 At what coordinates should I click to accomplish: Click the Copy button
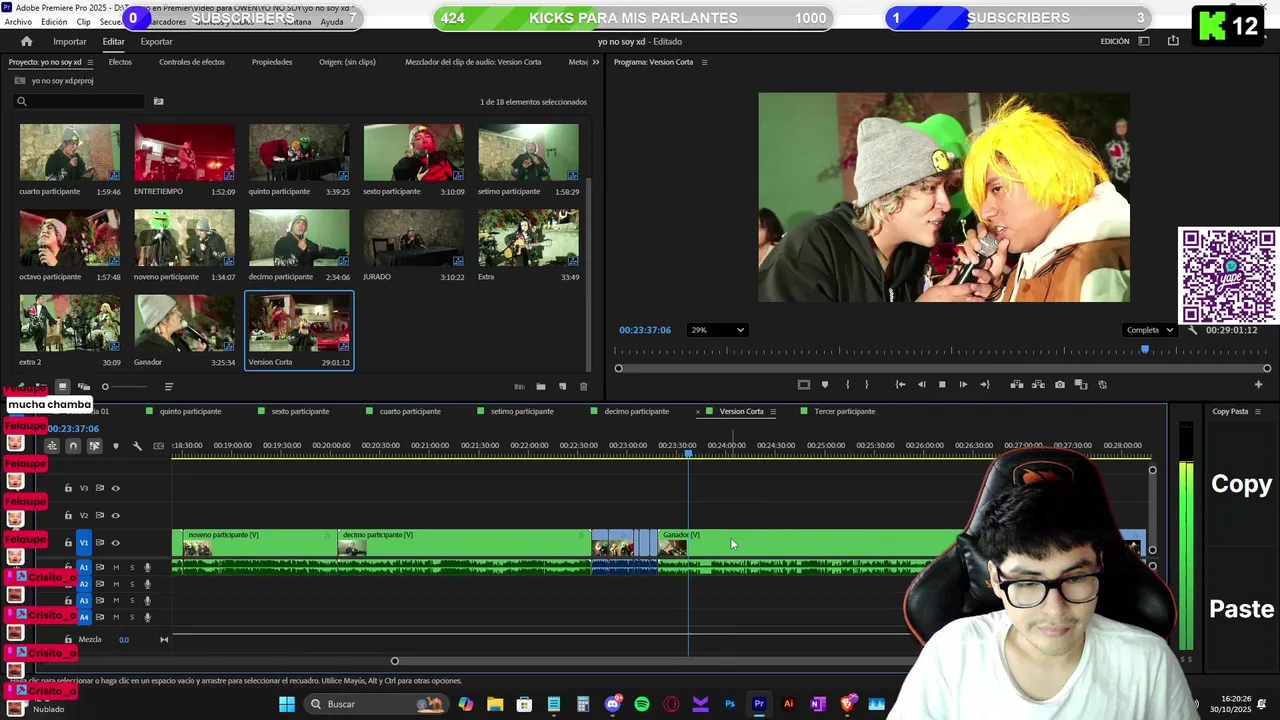coord(1241,484)
